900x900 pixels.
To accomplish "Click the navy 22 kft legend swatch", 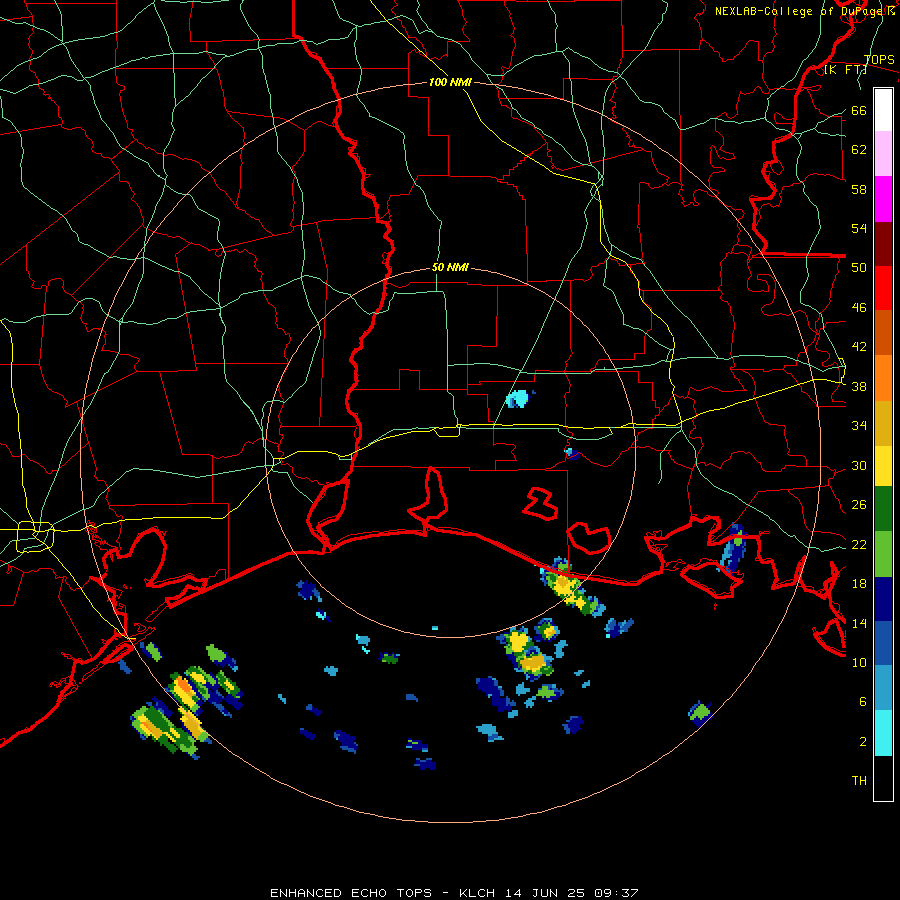I will [x=883, y=599].
